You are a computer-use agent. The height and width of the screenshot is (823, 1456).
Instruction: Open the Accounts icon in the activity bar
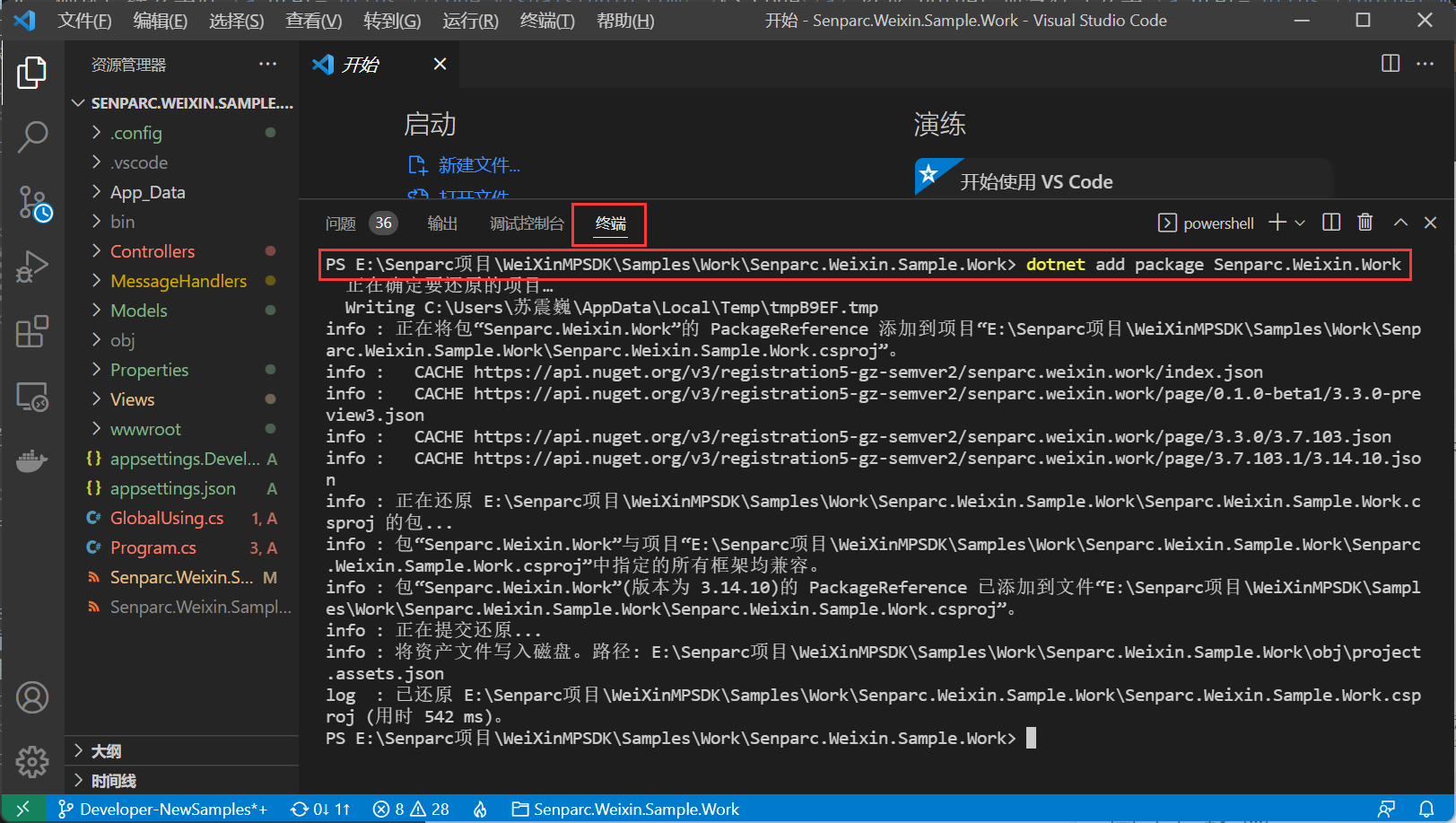[x=32, y=696]
